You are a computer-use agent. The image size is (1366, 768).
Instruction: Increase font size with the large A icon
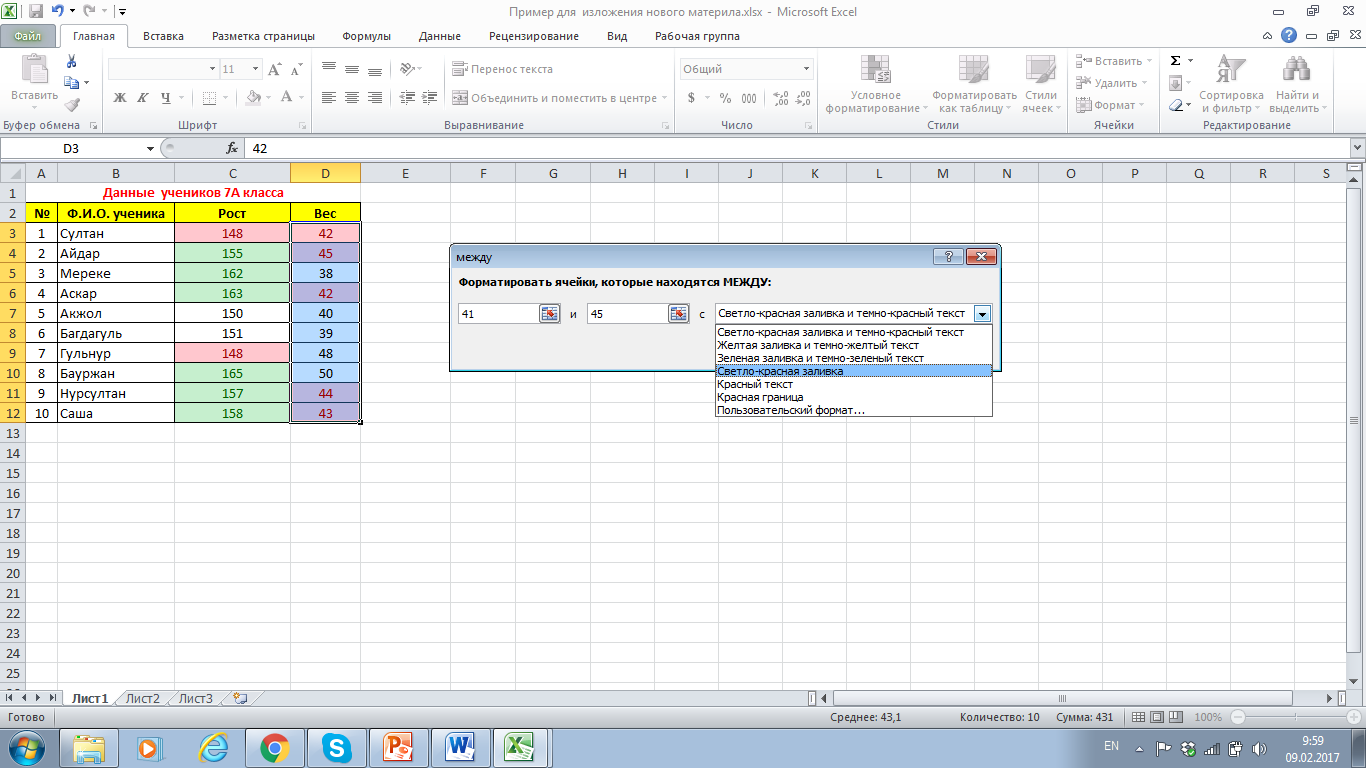[274, 70]
